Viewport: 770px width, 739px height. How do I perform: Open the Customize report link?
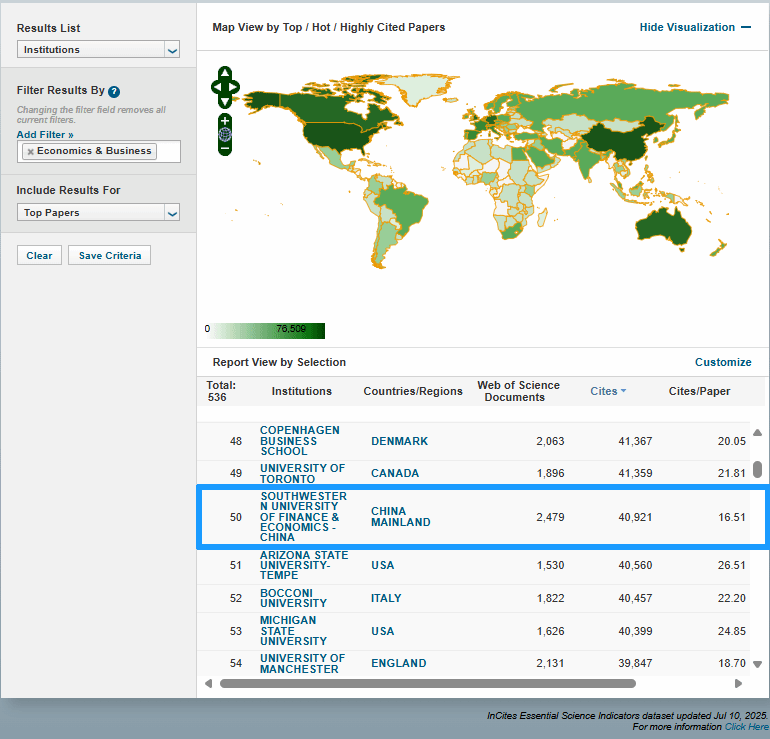723,362
